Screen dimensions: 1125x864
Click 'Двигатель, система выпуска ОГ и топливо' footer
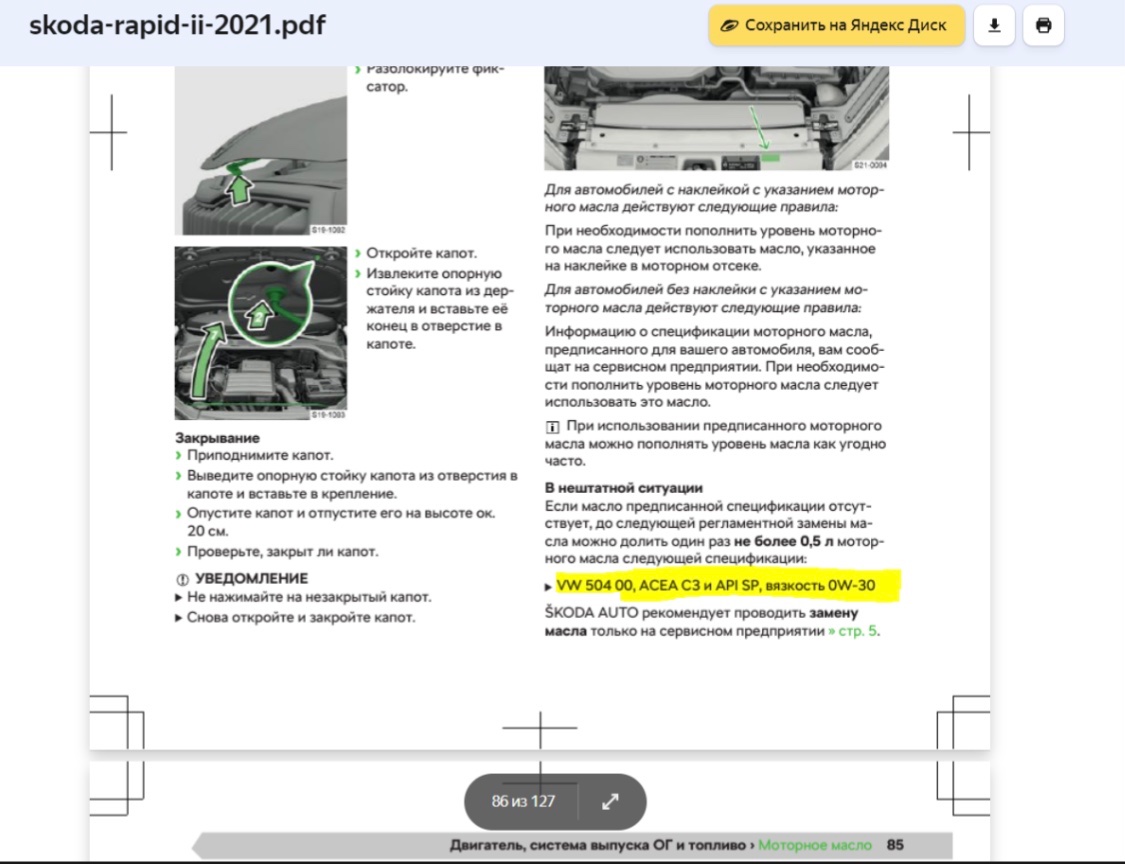(598, 845)
